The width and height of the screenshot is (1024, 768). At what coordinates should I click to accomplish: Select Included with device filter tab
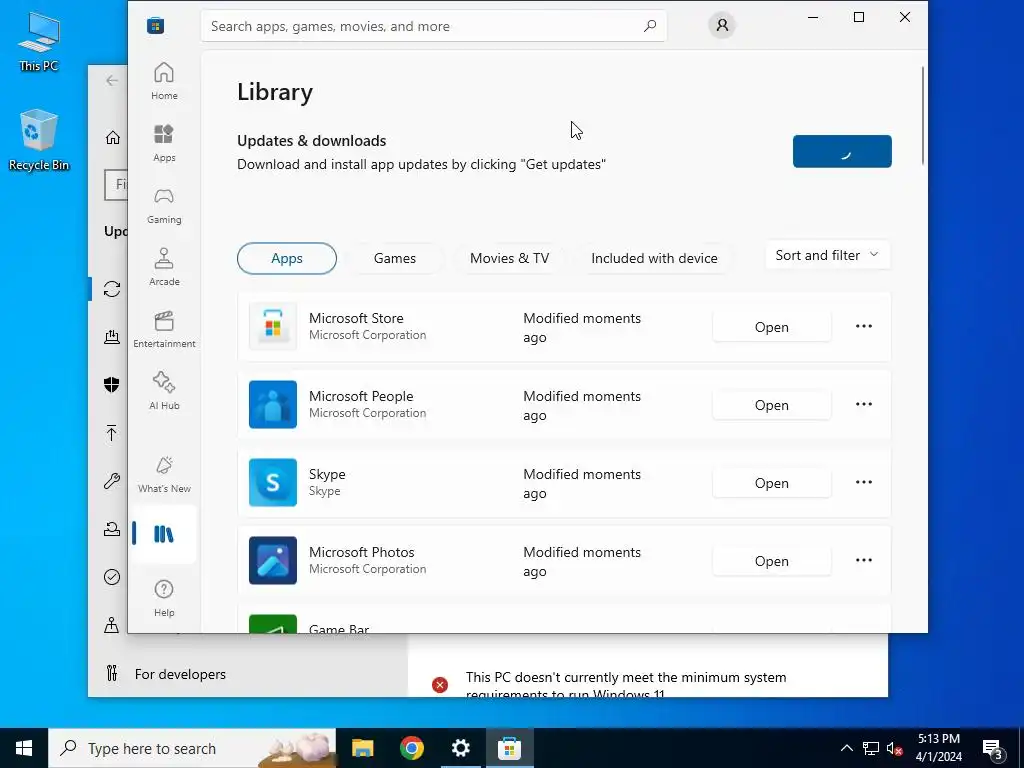(654, 258)
